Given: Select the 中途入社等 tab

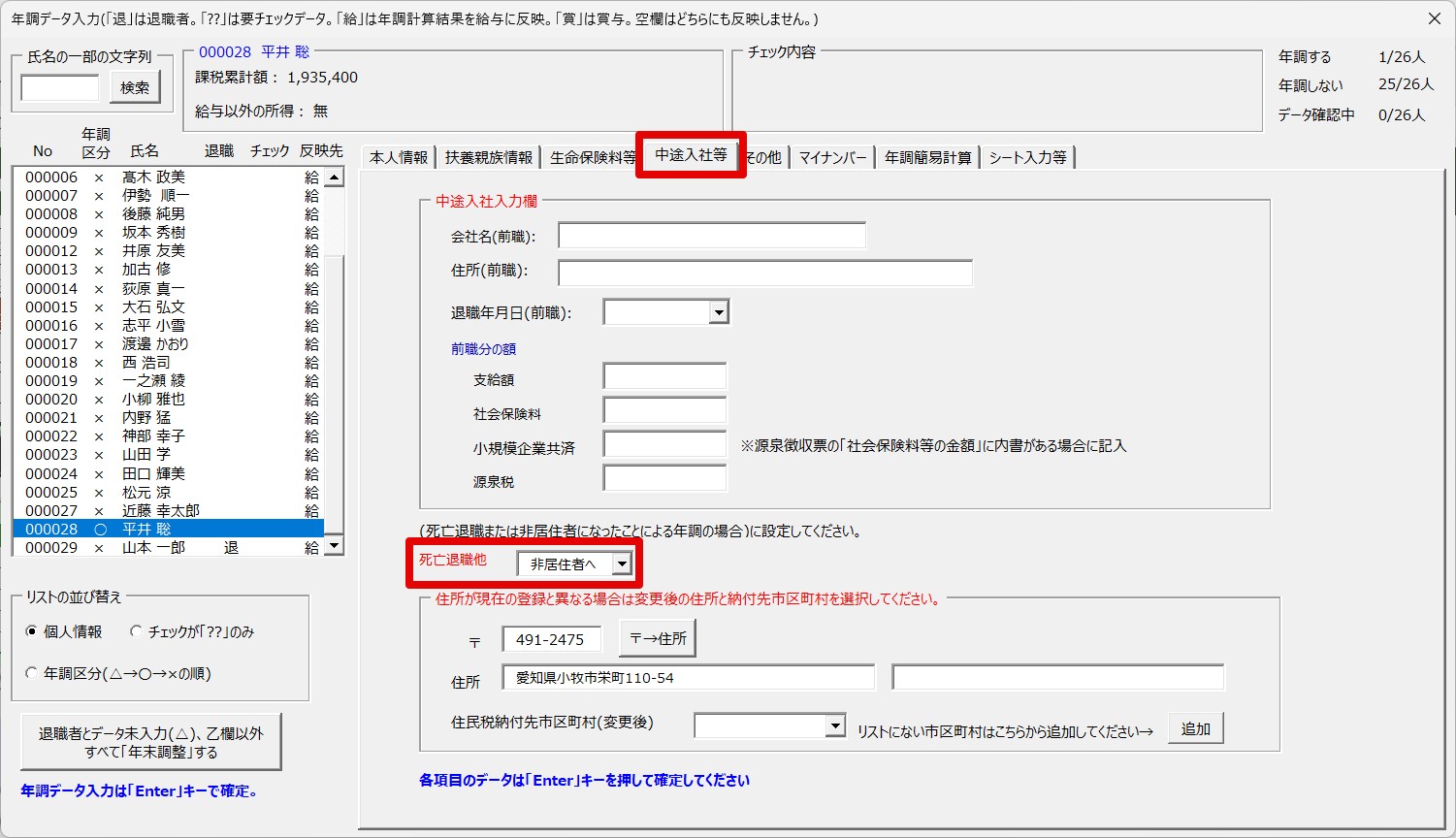Looking at the screenshot, I should pyautogui.click(x=691, y=155).
